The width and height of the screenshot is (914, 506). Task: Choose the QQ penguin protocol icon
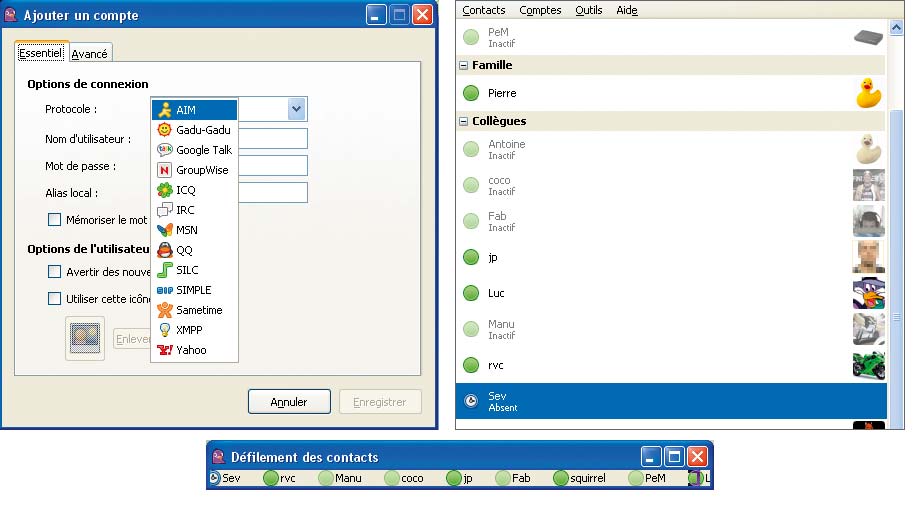tap(165, 250)
